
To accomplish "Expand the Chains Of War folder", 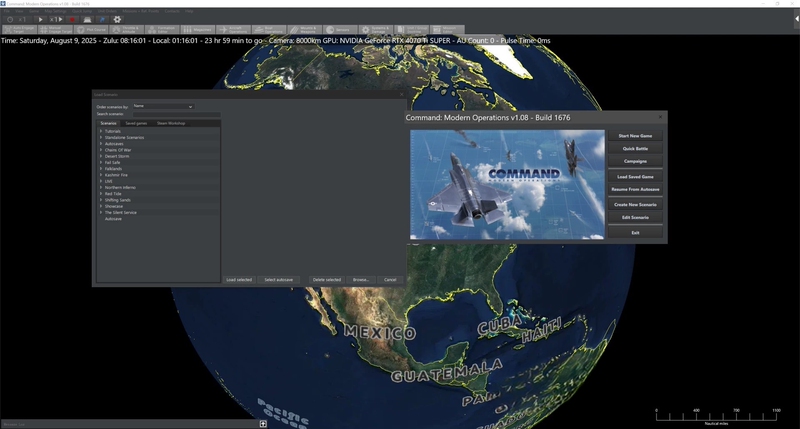I will pos(101,150).
